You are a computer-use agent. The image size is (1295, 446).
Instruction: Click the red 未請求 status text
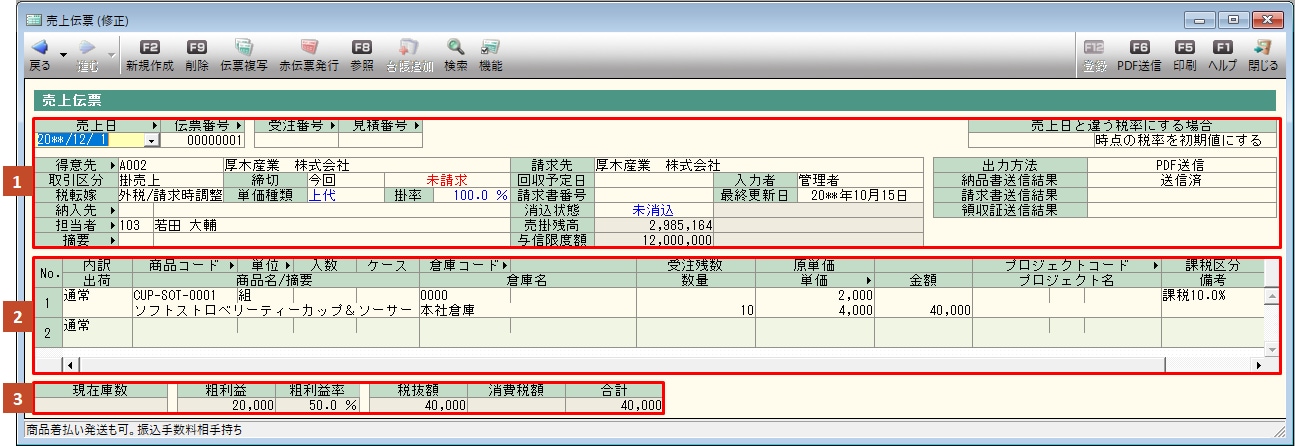click(447, 180)
